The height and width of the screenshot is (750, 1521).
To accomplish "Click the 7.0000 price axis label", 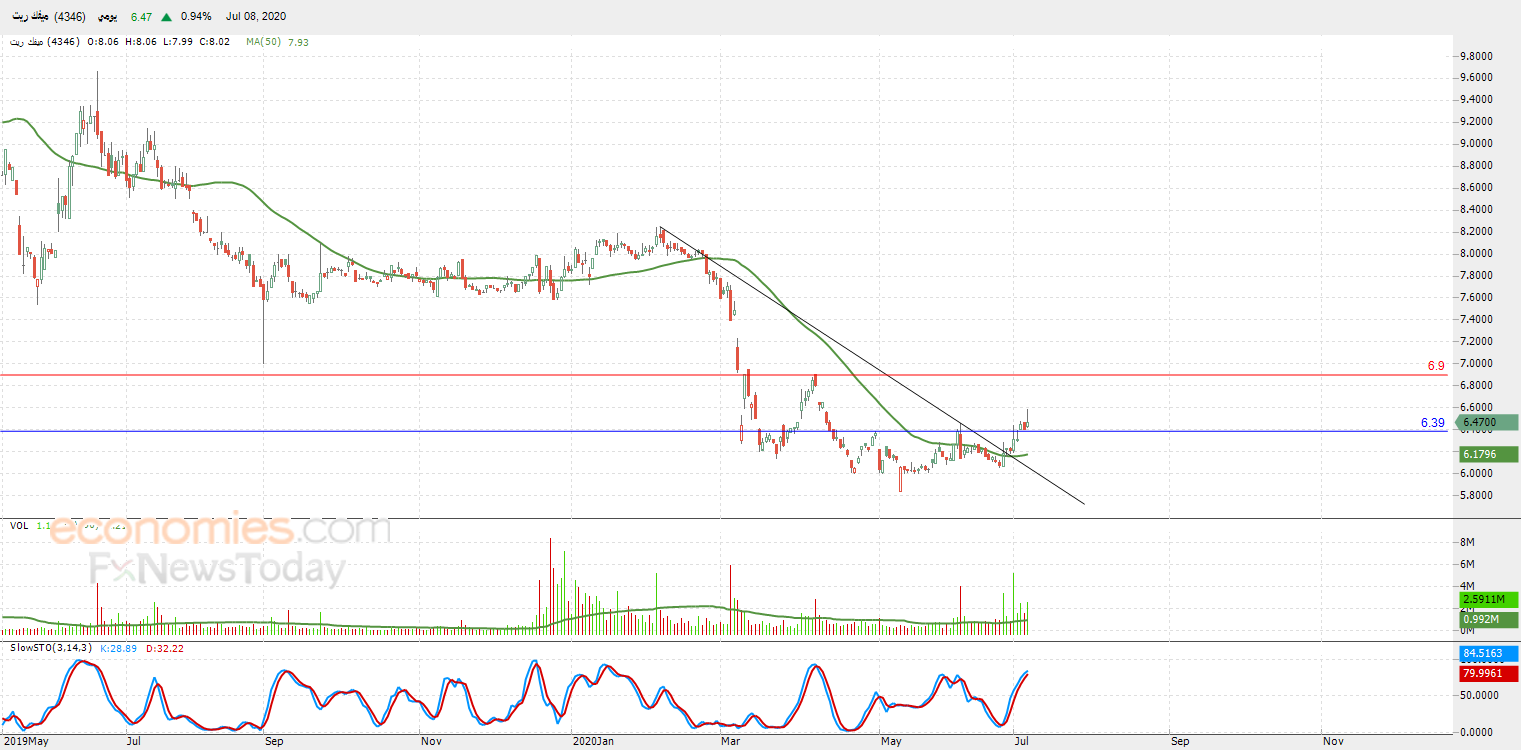I will pyautogui.click(x=1478, y=363).
